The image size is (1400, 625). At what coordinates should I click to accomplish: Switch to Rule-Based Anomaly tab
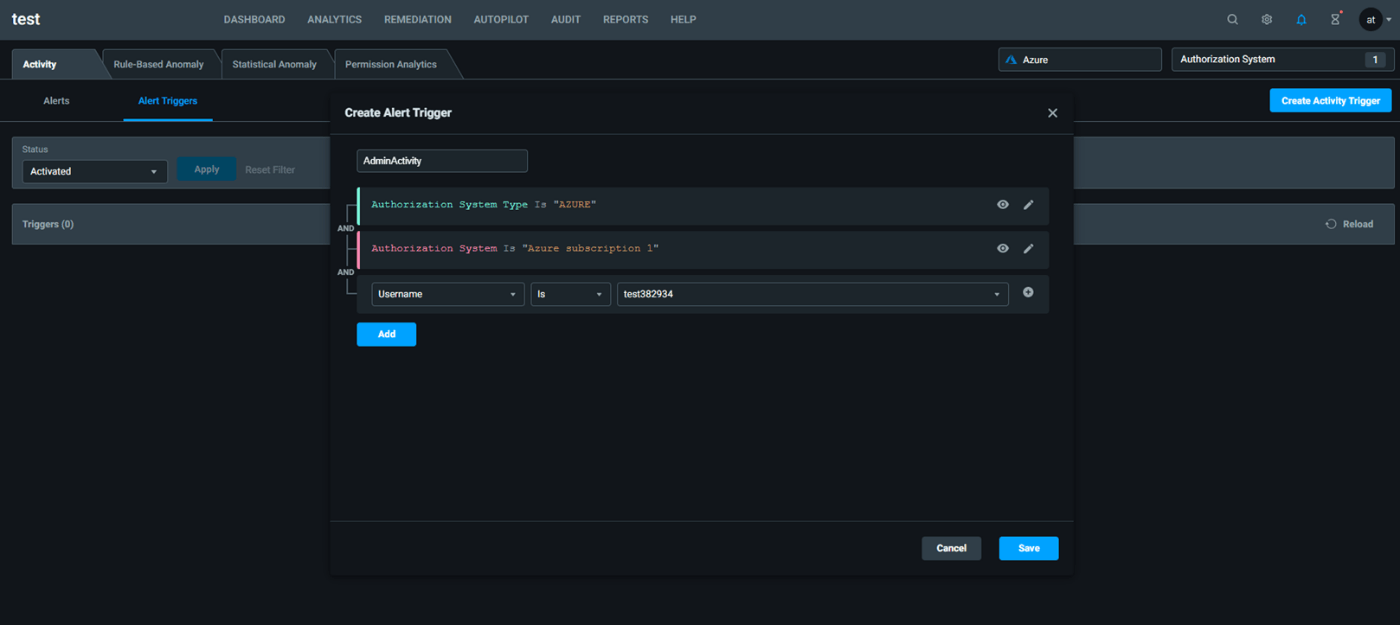[x=159, y=64]
